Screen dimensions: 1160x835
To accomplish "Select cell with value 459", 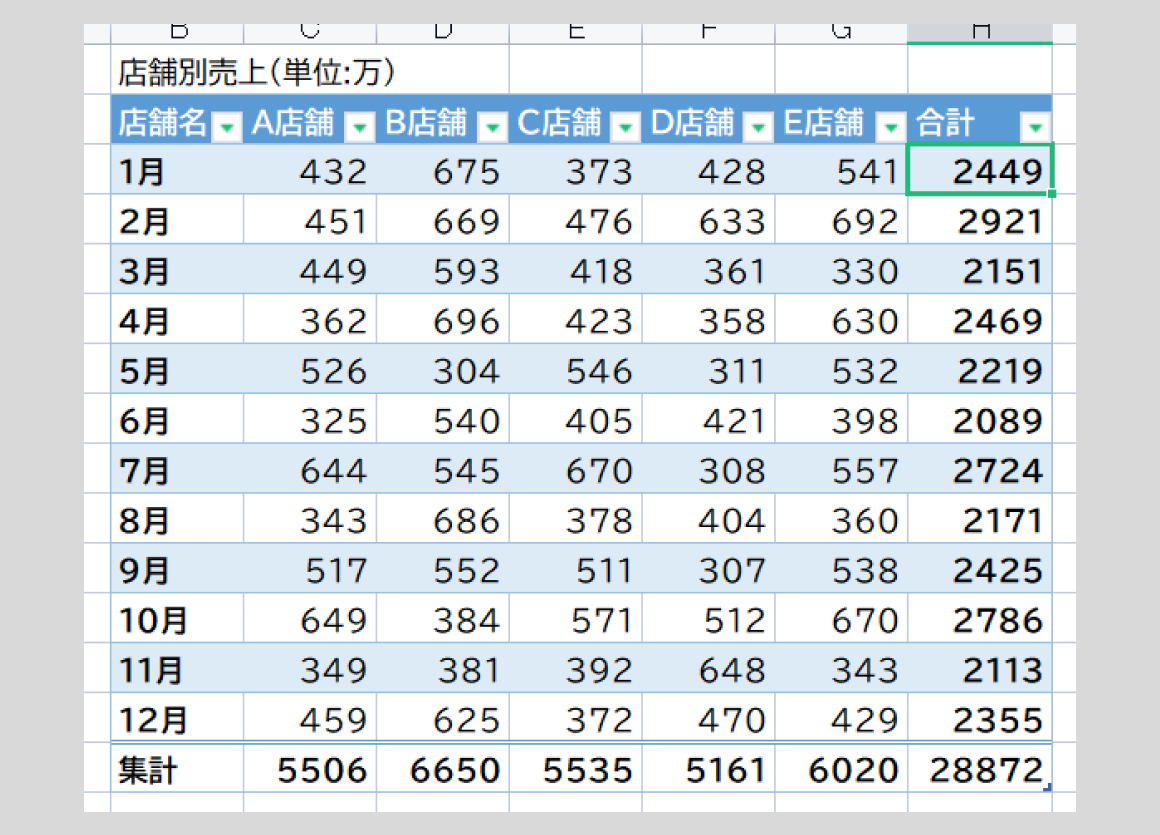I will (x=310, y=718).
